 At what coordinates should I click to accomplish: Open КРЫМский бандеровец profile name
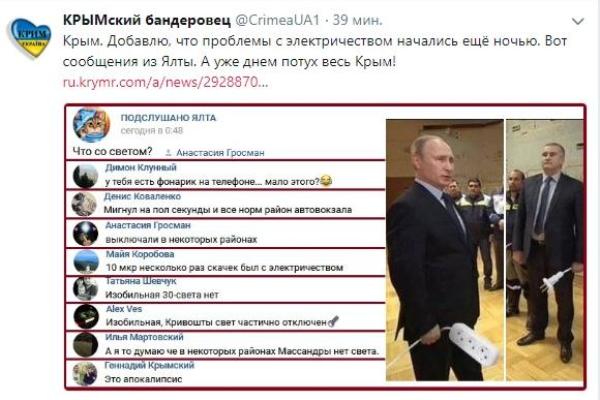147,20
